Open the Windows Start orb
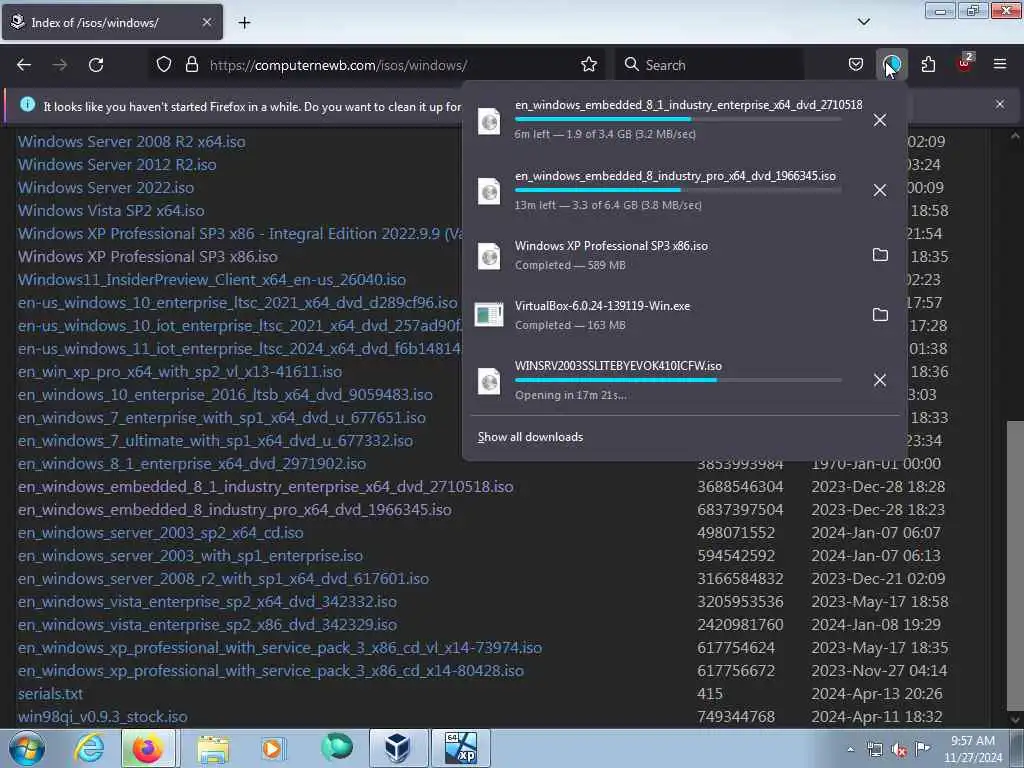Viewport: 1024px width, 768px height. (x=27, y=748)
